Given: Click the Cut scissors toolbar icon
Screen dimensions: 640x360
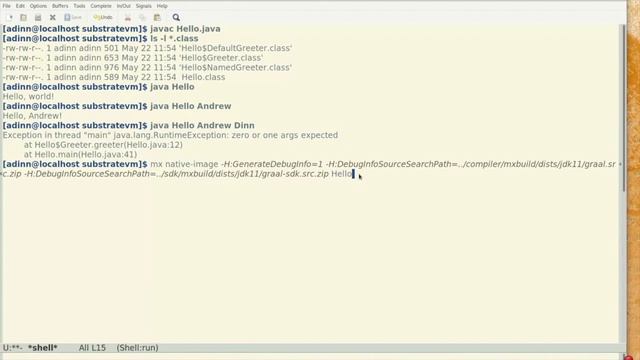Looking at the screenshot, I should pyautogui.click(x=128, y=18).
